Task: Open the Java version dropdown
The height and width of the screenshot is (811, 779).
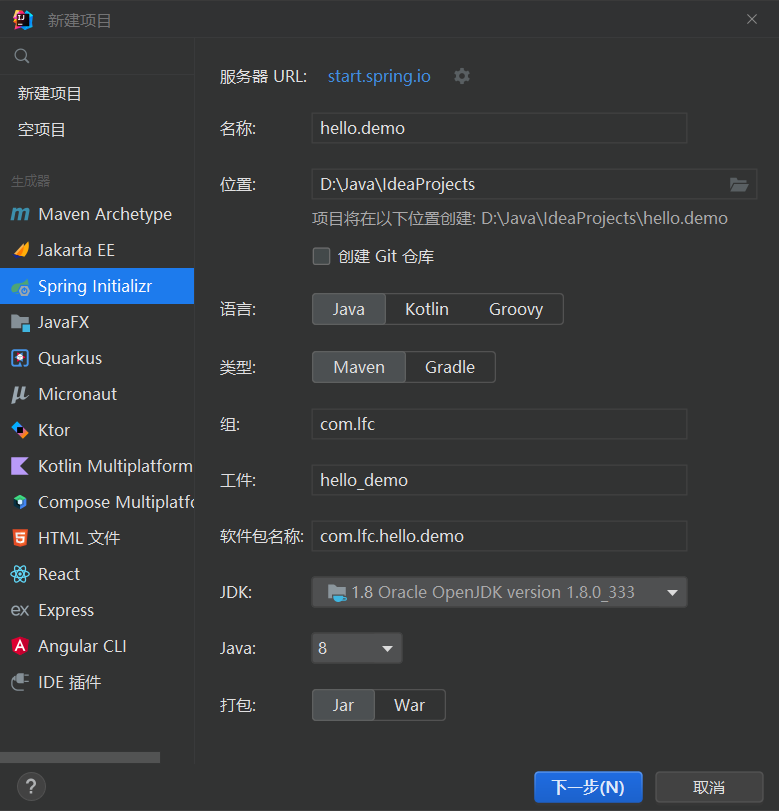Action: tap(357, 648)
